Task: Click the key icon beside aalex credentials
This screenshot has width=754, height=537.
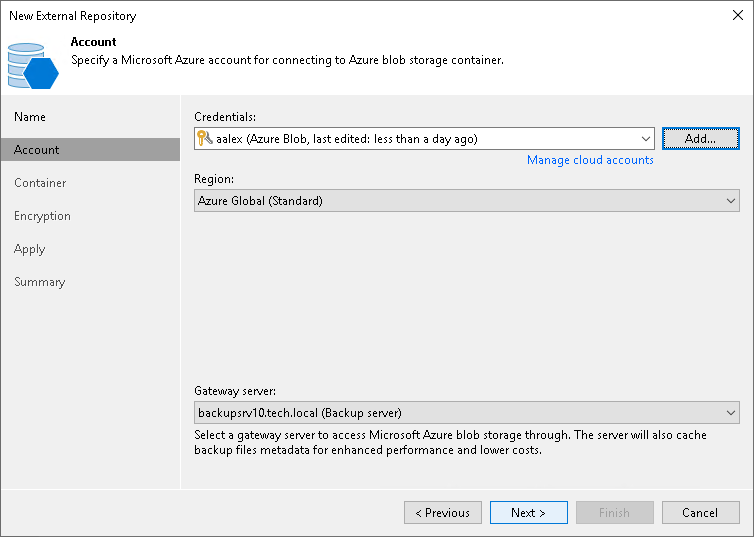Action: pyautogui.click(x=204, y=139)
